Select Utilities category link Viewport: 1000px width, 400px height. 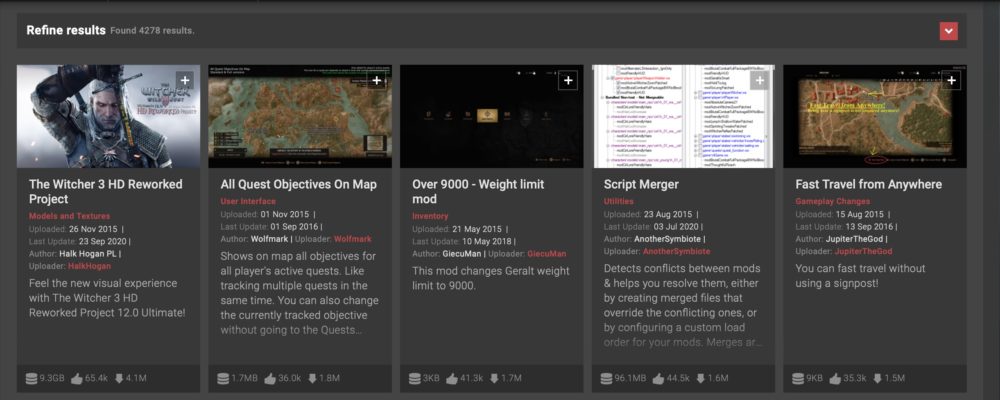(619, 202)
